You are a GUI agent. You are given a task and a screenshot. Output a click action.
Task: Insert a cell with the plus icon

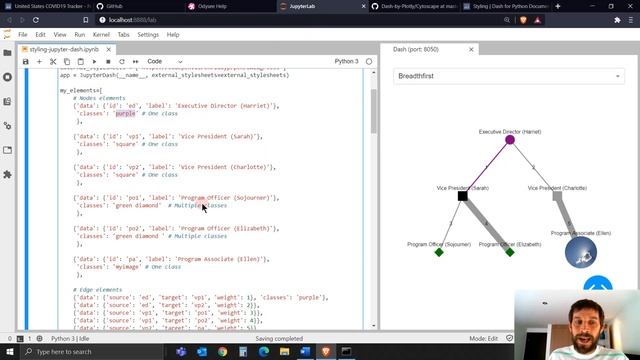tap(39, 62)
